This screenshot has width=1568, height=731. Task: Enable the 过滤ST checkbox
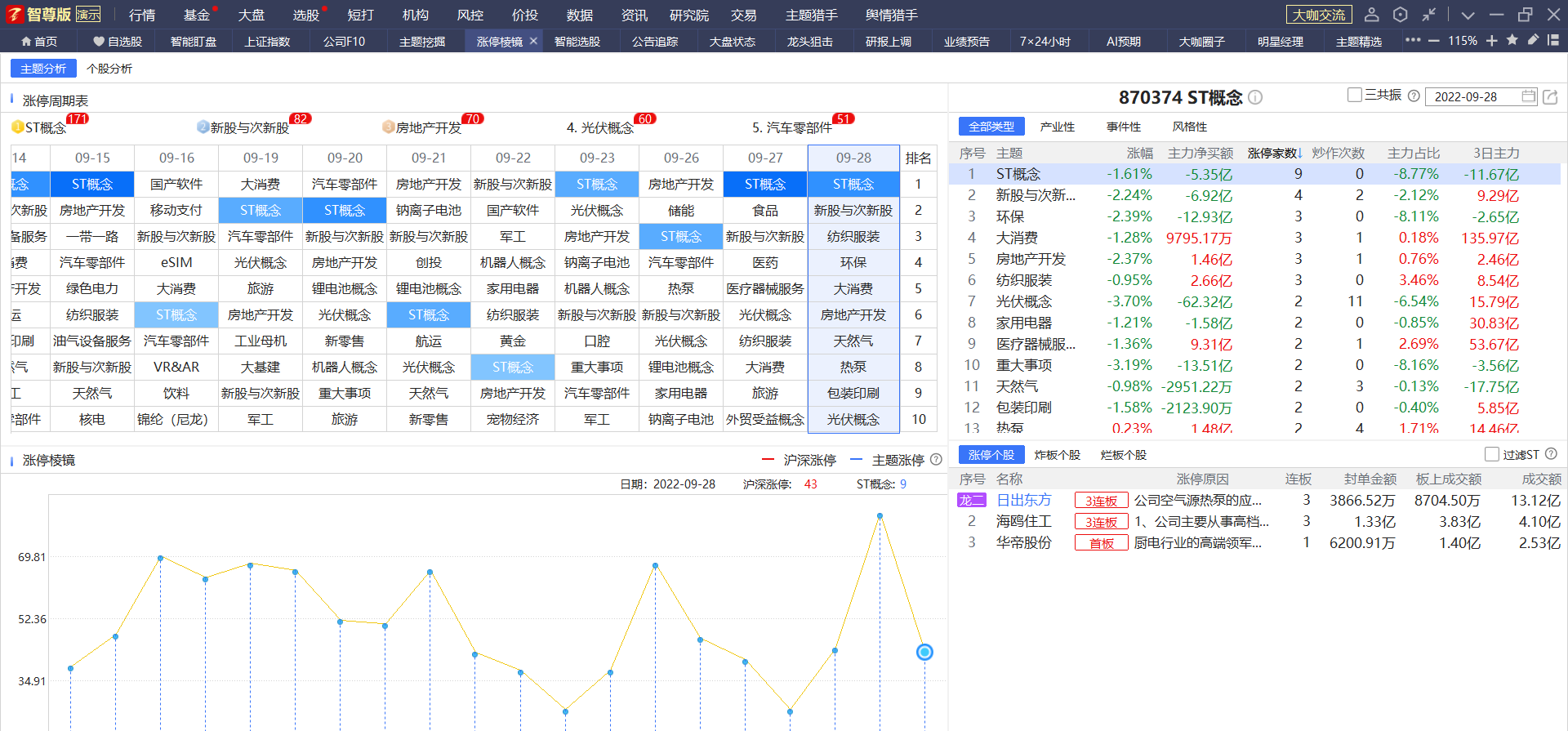pos(1492,454)
